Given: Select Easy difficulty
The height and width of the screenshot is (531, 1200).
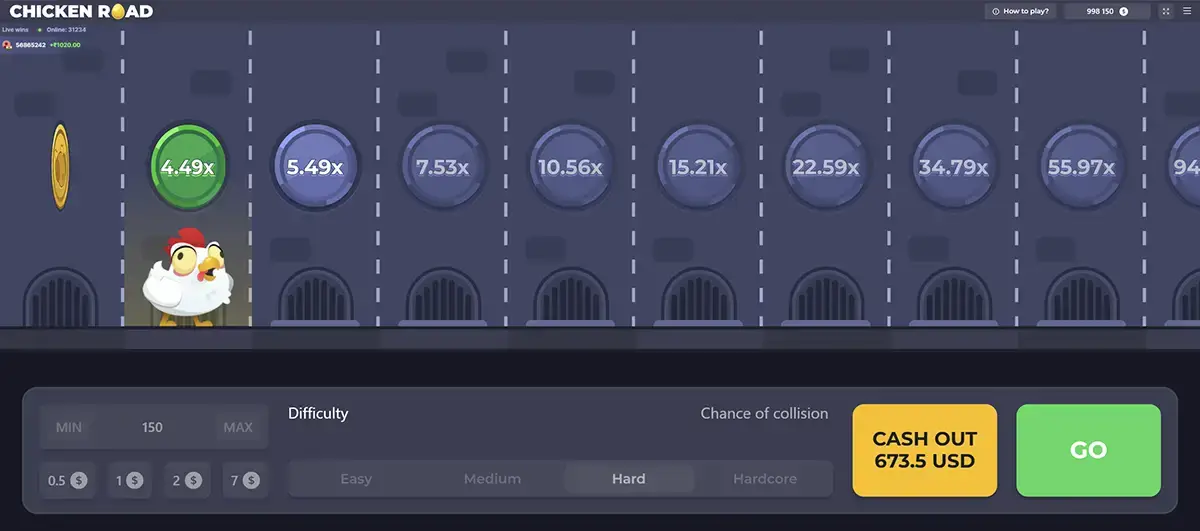Looking at the screenshot, I should coord(356,479).
